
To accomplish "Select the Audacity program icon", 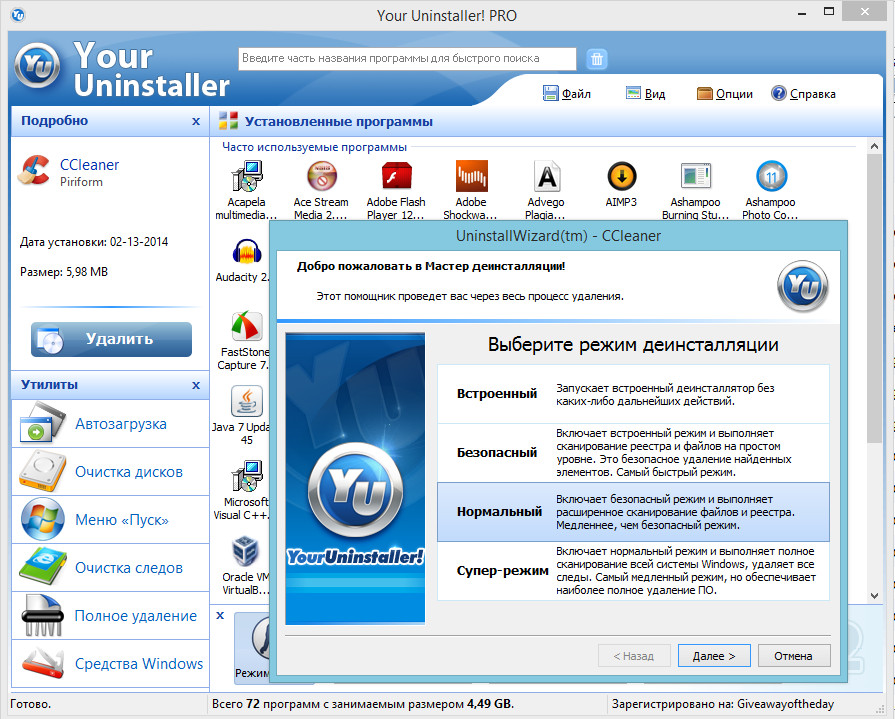I will tap(247, 252).
